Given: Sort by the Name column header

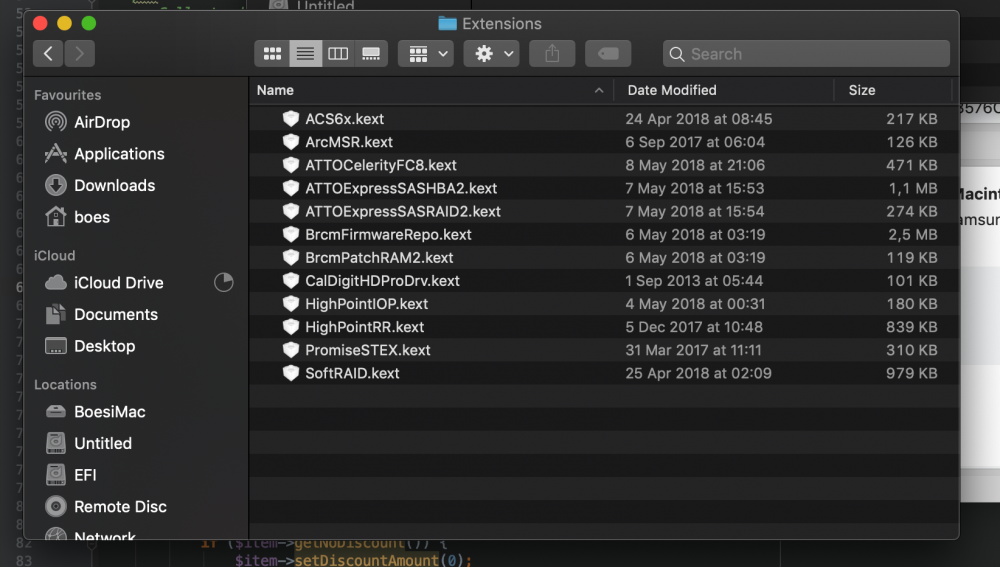Looking at the screenshot, I should (275, 90).
